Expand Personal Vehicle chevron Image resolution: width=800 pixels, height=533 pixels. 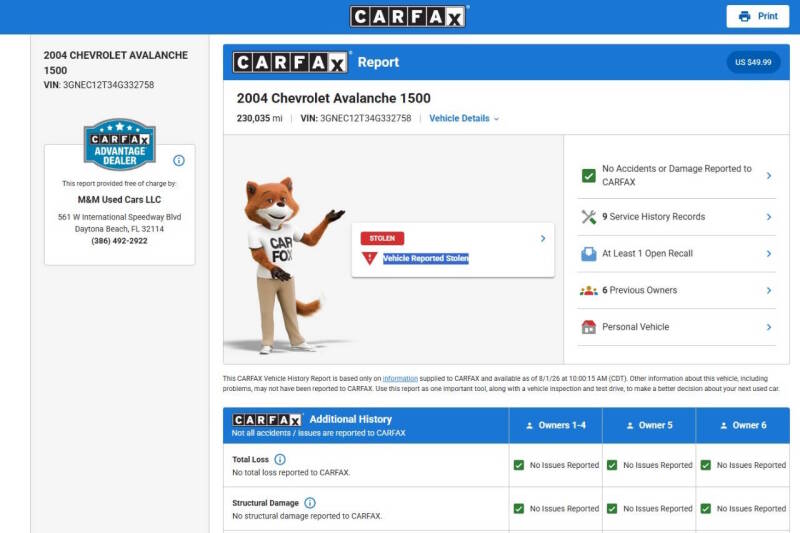click(x=769, y=327)
